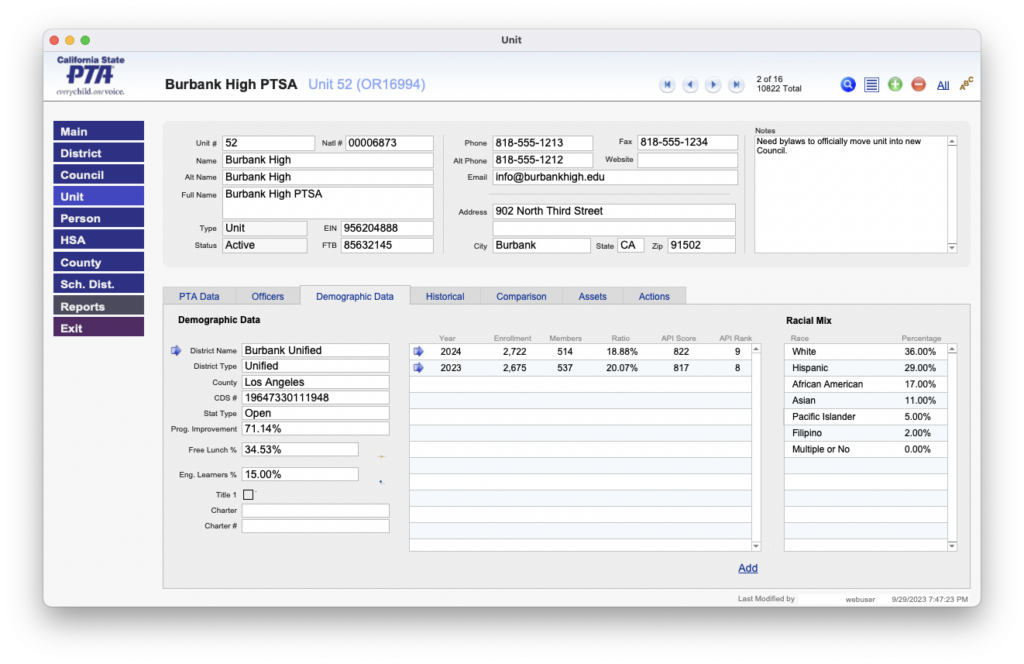The height and width of the screenshot is (664, 1024).
Task: Switch to the Officers tab
Action: [267, 296]
